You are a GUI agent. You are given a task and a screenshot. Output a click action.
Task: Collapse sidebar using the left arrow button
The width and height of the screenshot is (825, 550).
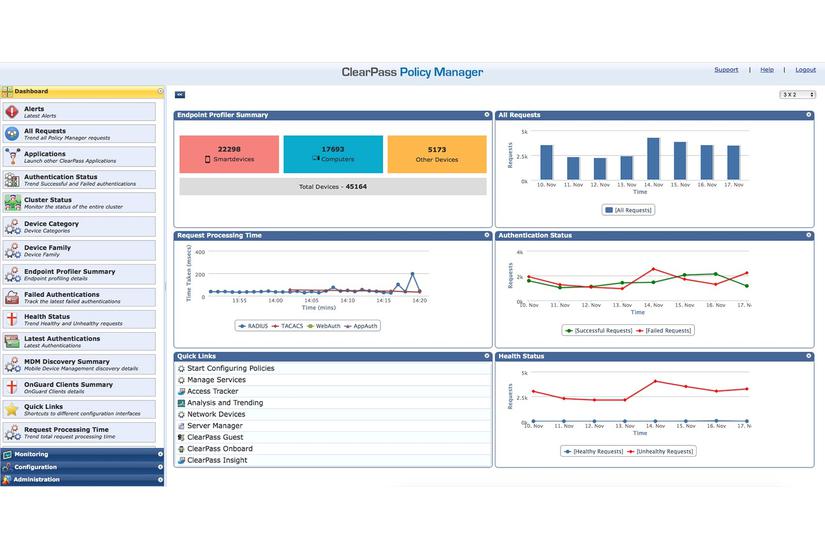pos(180,95)
